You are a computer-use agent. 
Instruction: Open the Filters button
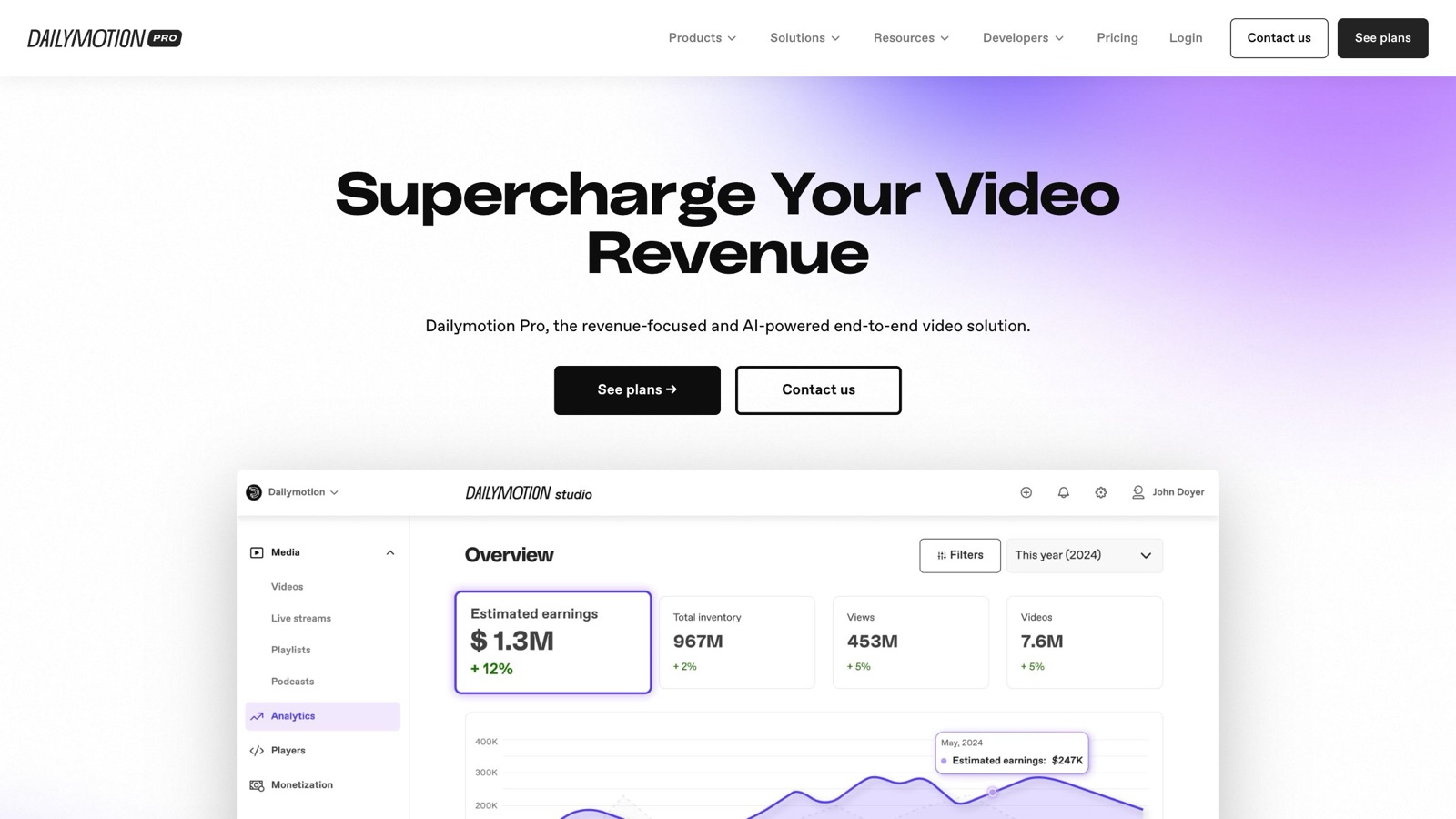960,555
